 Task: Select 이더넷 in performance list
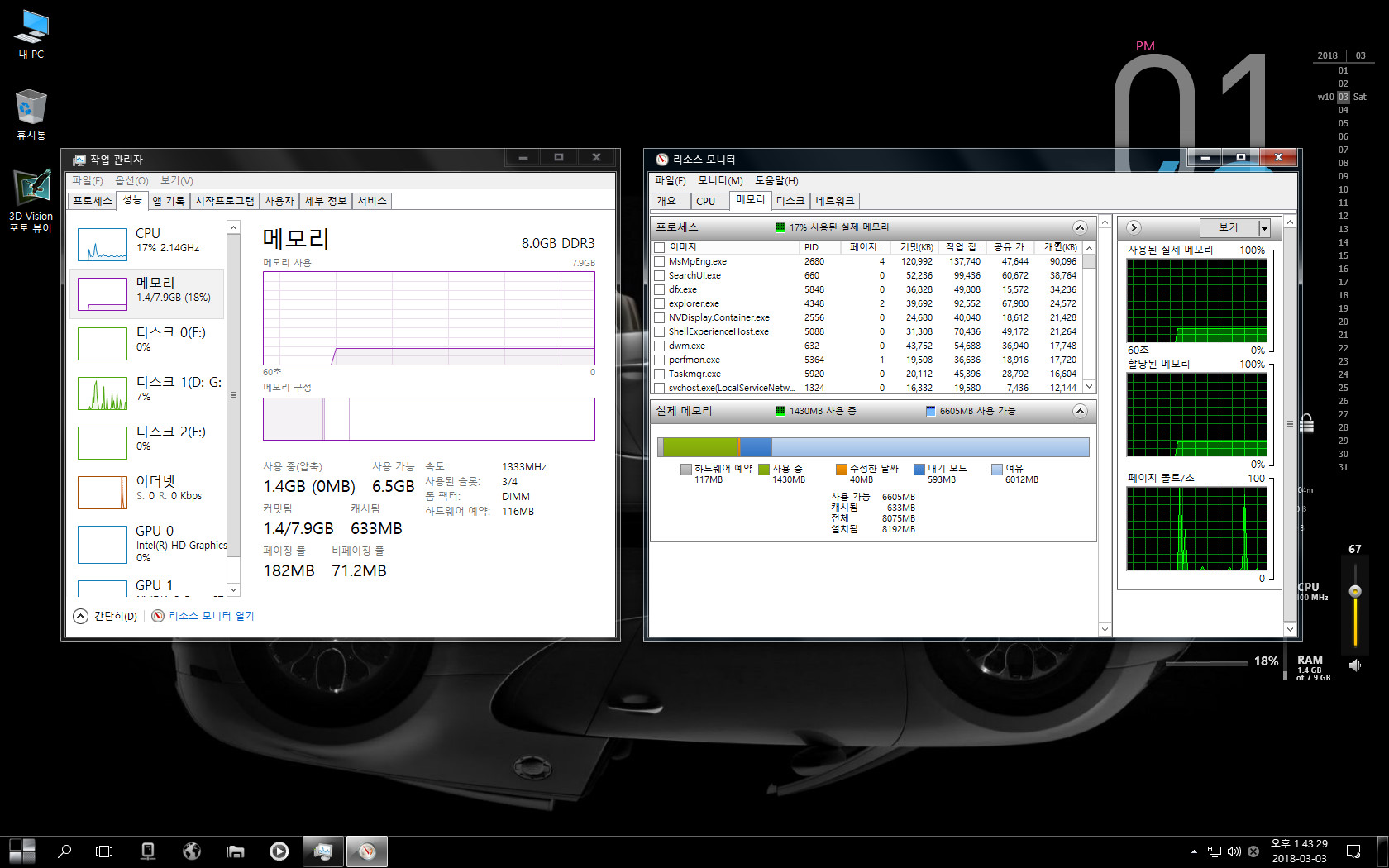(147, 492)
